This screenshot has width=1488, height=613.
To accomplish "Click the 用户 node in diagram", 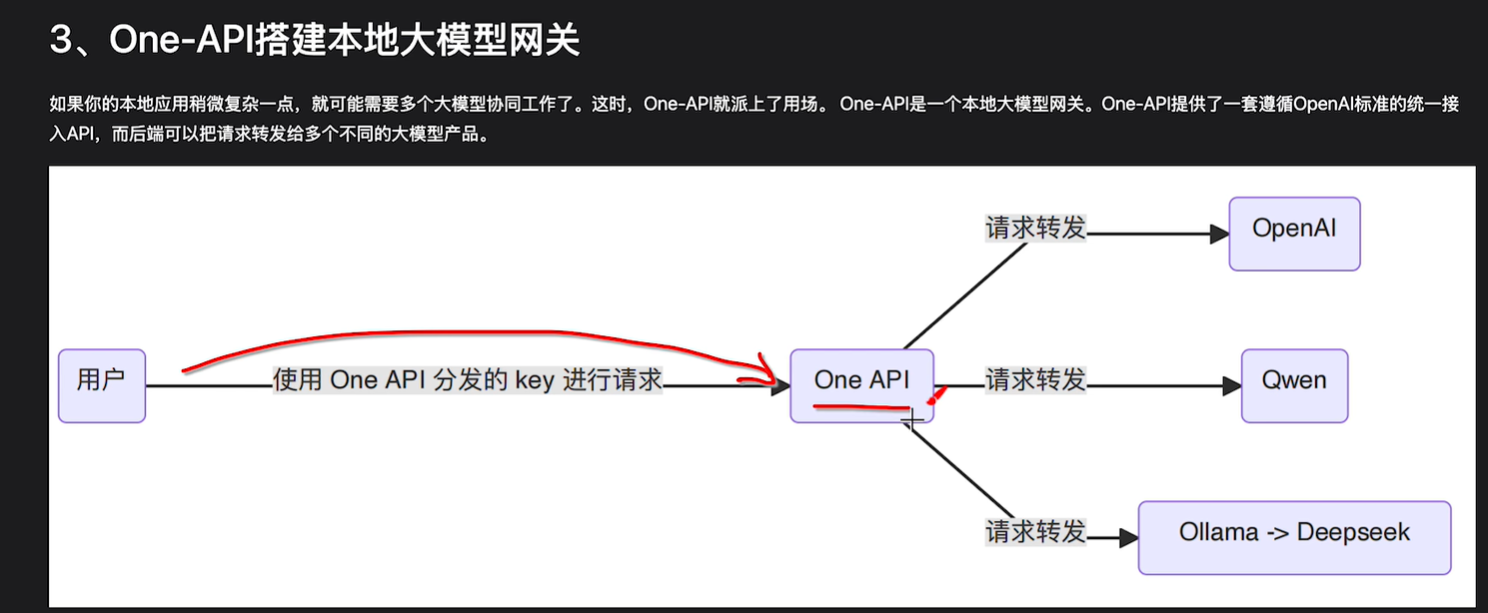I will pos(102,386).
